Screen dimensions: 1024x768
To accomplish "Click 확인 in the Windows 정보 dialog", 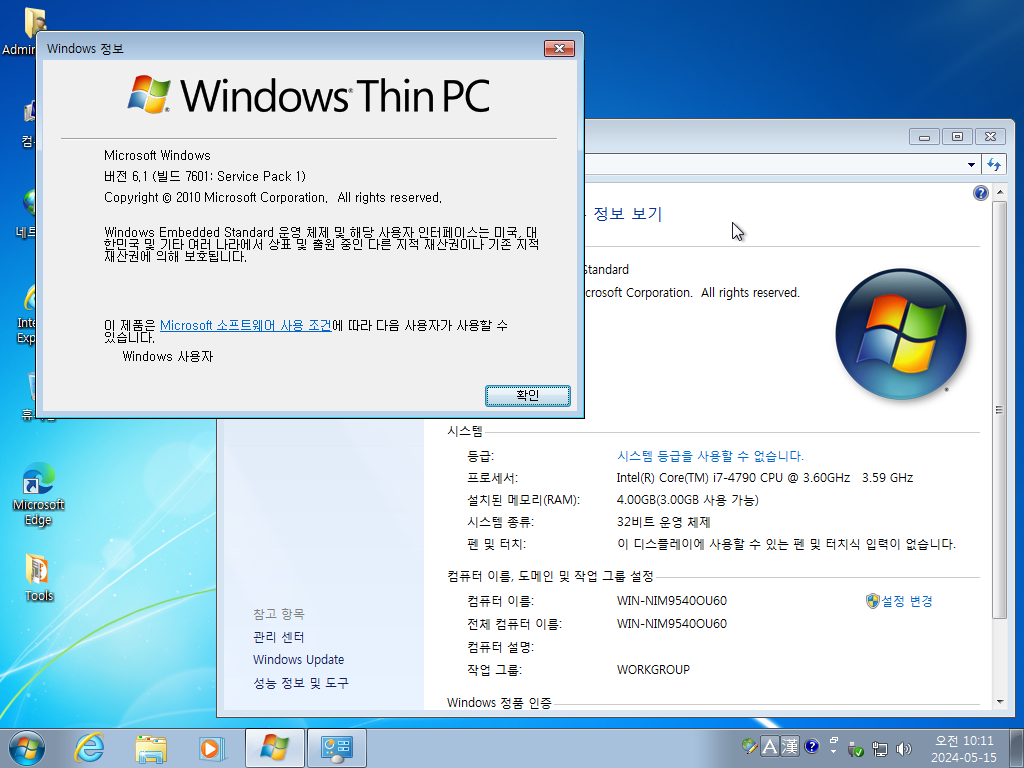I will pos(528,395).
